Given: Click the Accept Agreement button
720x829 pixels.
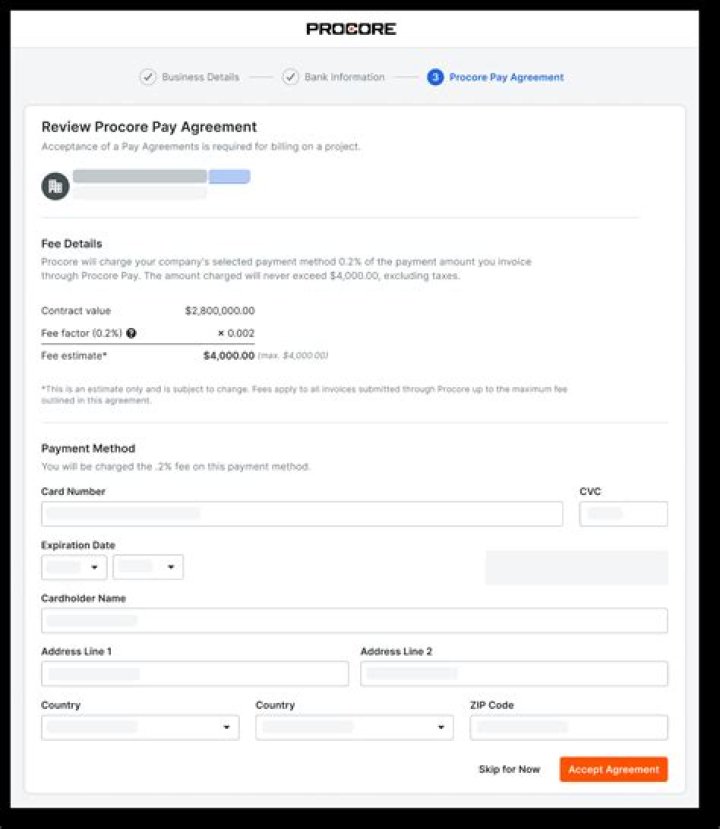Looking at the screenshot, I should (x=614, y=769).
